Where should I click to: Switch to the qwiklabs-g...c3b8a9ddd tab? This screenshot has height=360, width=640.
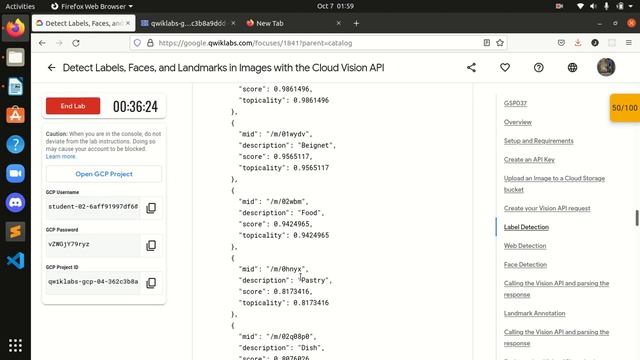(x=188, y=24)
